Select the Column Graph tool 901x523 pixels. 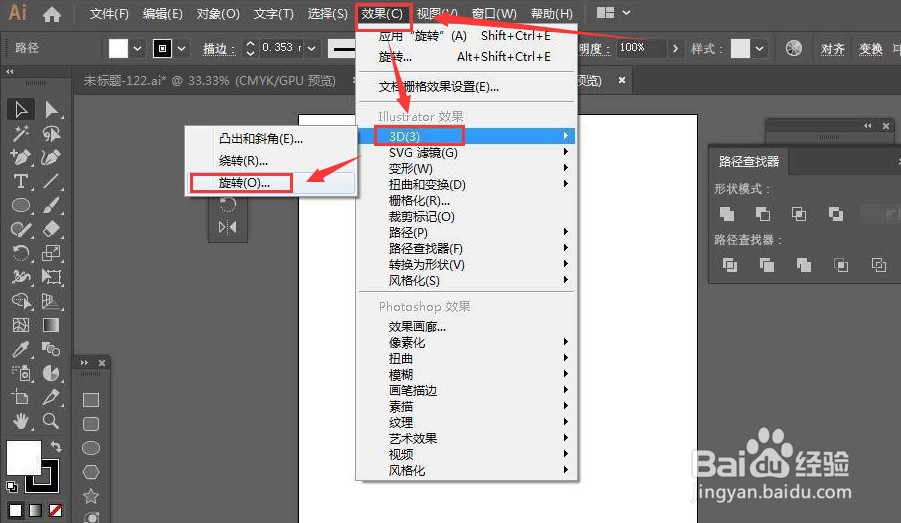point(52,373)
